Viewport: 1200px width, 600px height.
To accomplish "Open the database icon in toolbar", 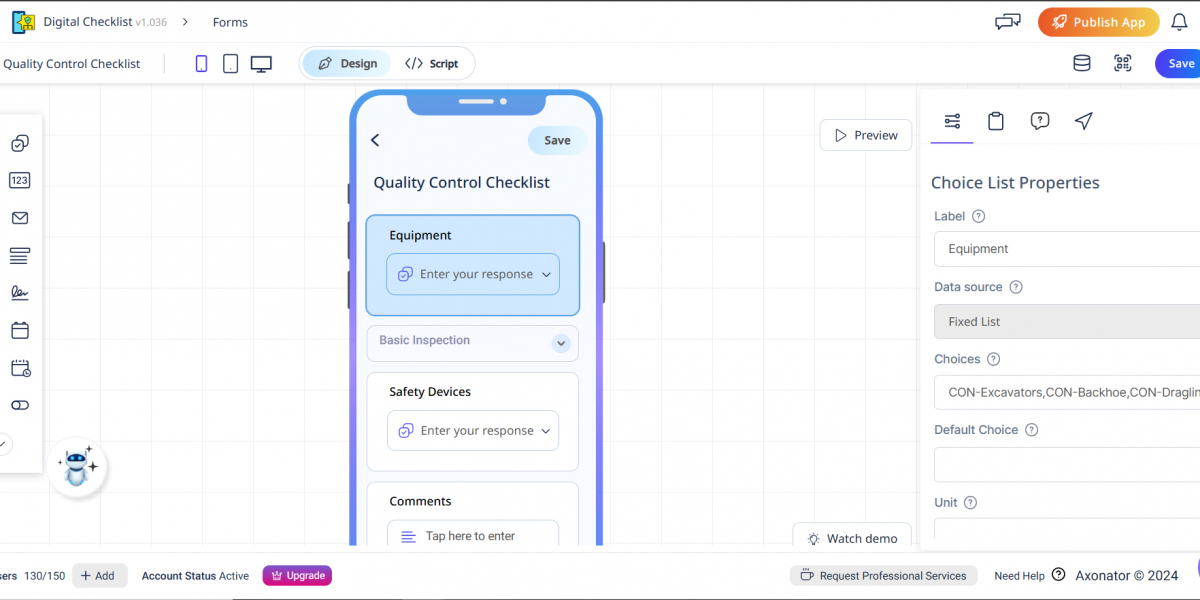I will pyautogui.click(x=1082, y=64).
